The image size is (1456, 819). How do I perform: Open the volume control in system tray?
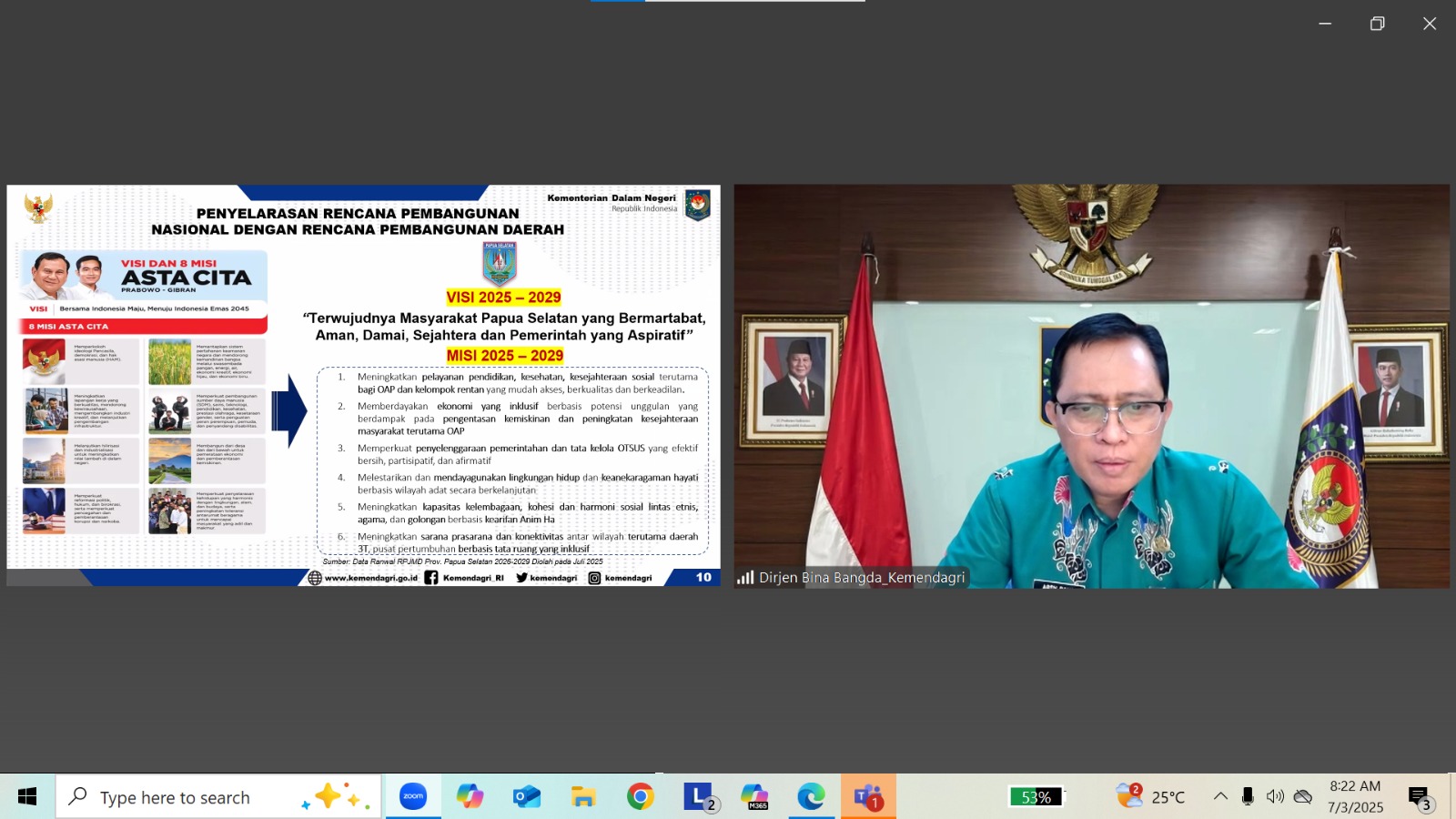tap(1276, 796)
